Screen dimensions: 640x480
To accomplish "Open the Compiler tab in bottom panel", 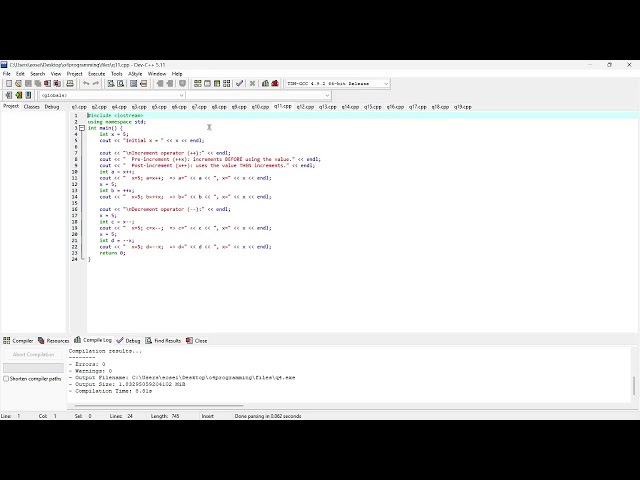I will click(x=18, y=340).
